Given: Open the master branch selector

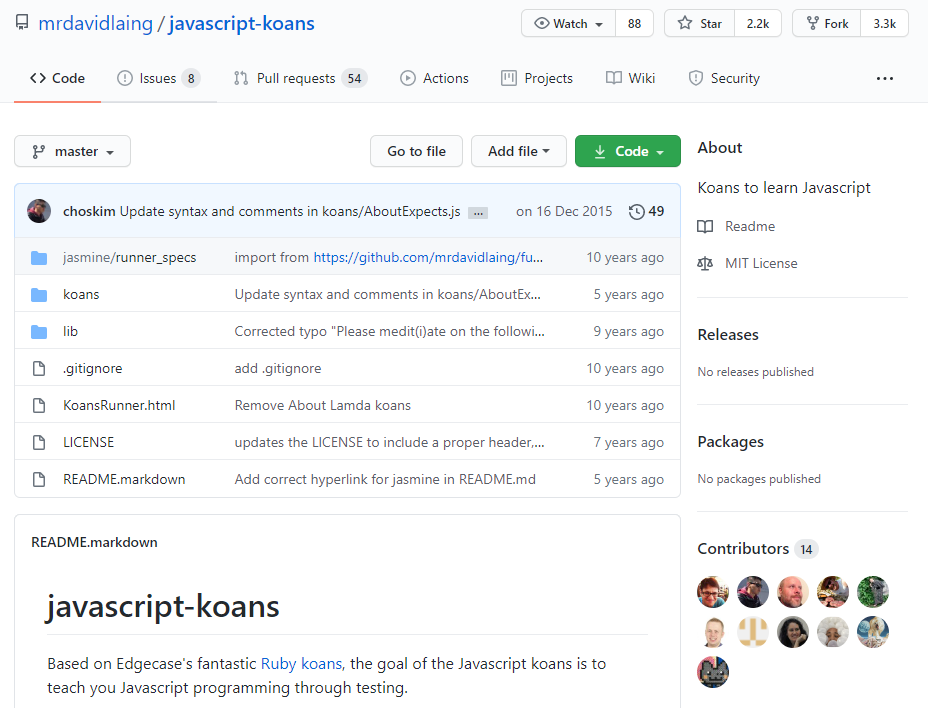Looking at the screenshot, I should tap(72, 152).
